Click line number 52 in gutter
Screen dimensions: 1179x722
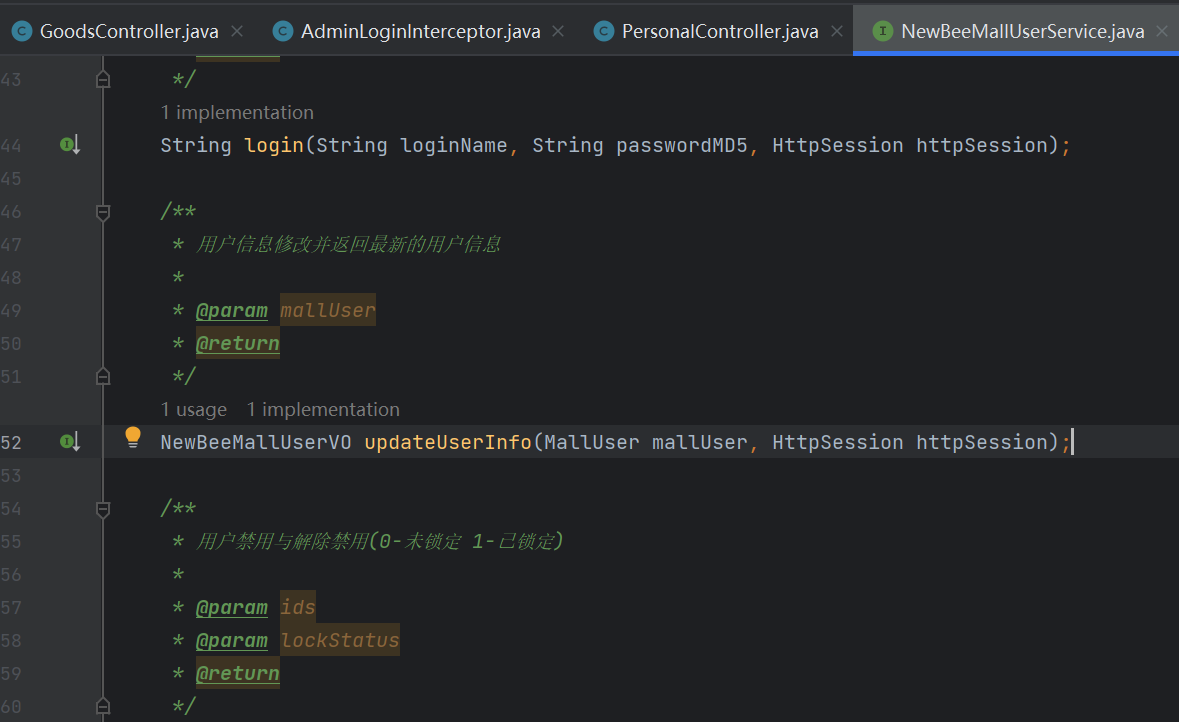[11, 442]
